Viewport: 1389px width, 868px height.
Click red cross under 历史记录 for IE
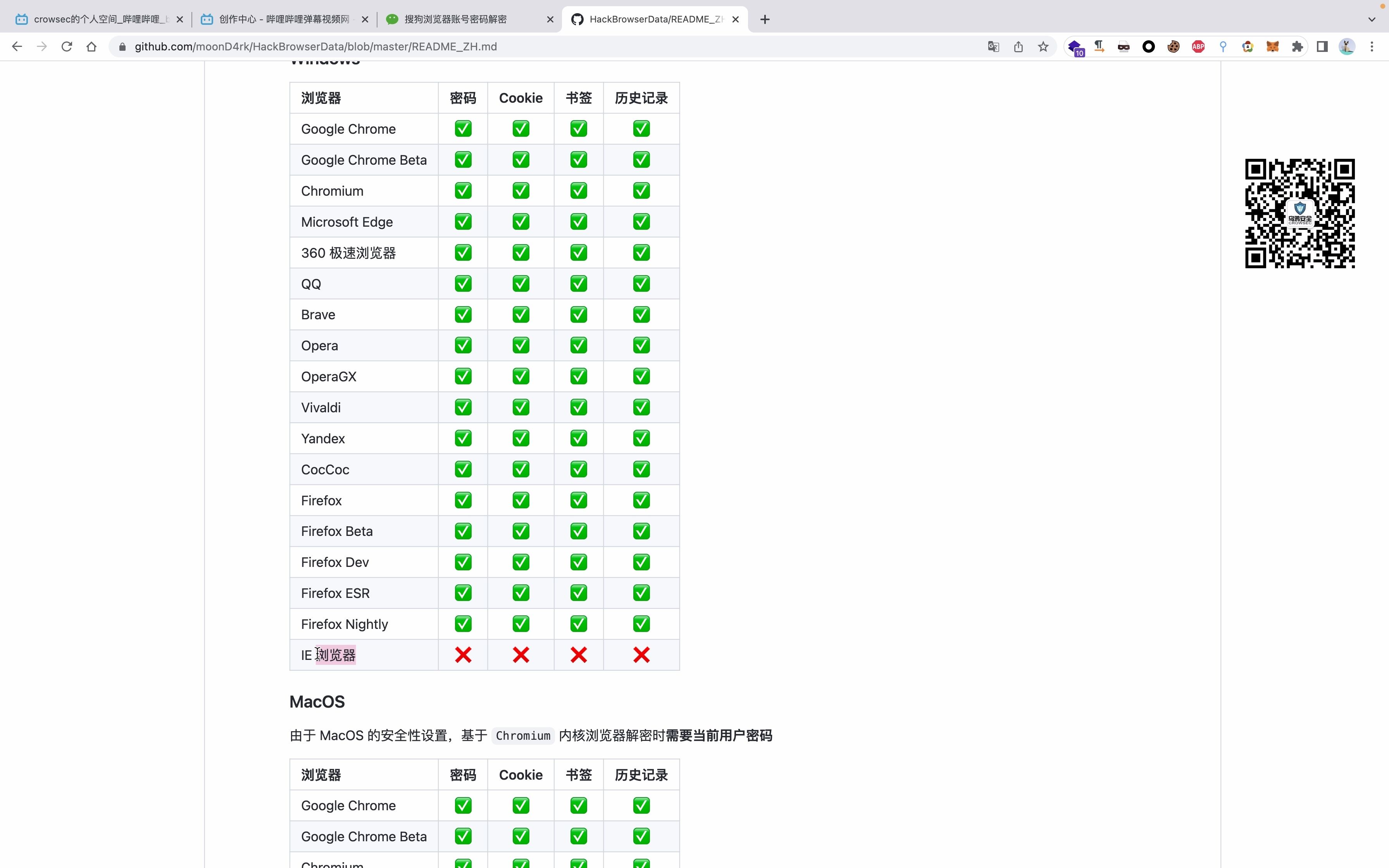pos(641,655)
